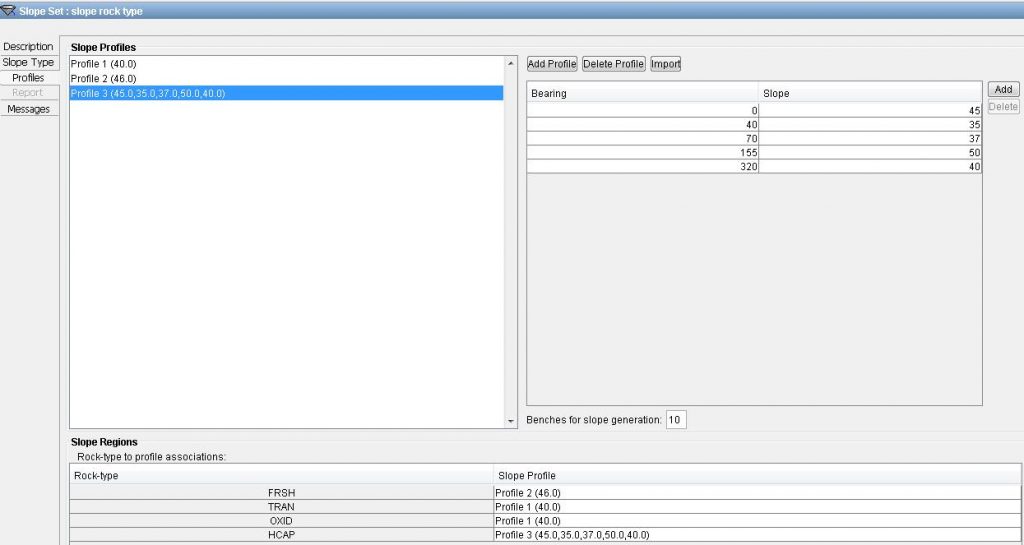Edit Benches for slope generation field
Viewport: 1024px width, 545px height.
(676, 420)
